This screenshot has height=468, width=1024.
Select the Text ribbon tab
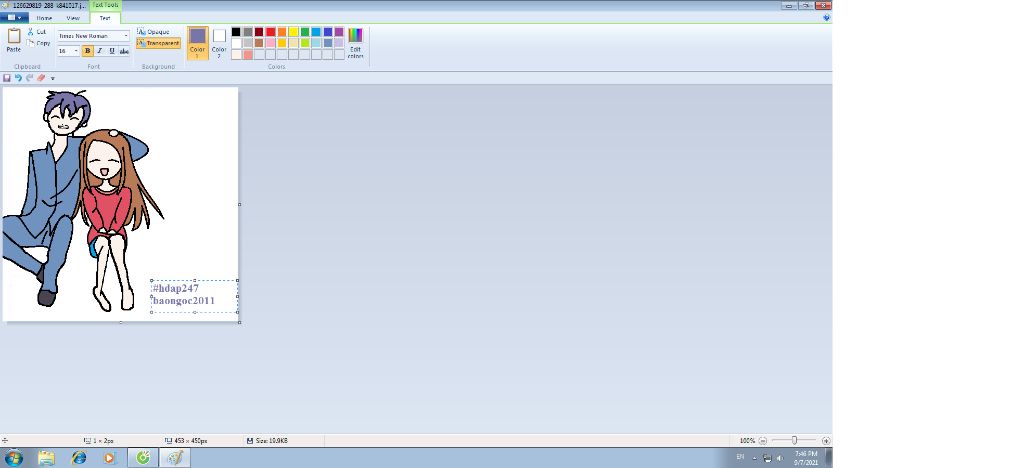pyautogui.click(x=104, y=18)
